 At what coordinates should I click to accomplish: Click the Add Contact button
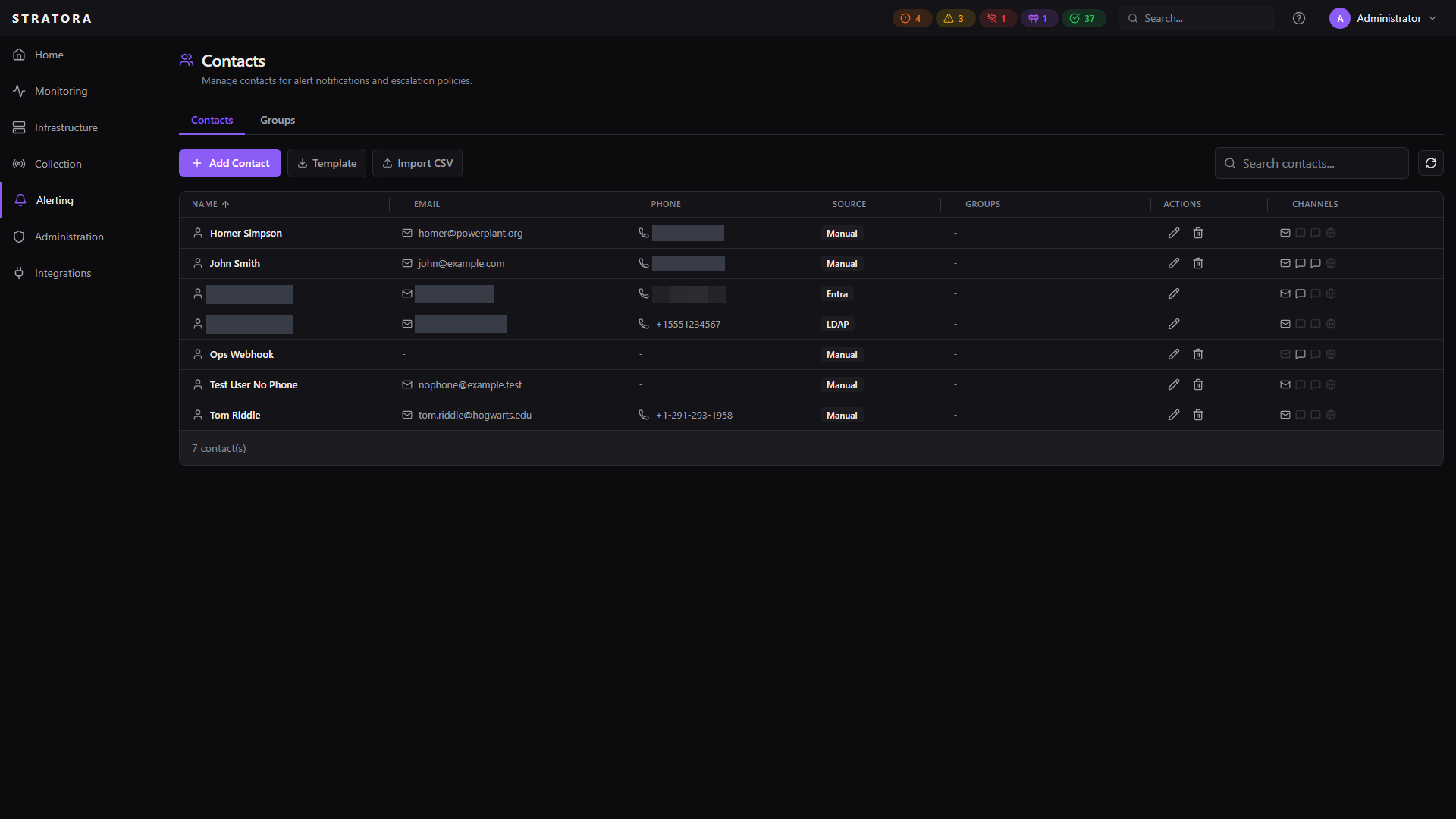[x=230, y=163]
